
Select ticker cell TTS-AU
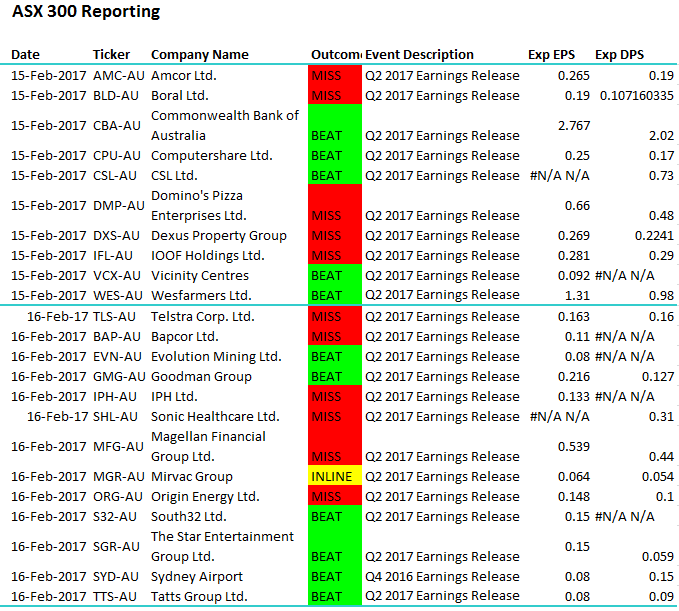[115, 597]
